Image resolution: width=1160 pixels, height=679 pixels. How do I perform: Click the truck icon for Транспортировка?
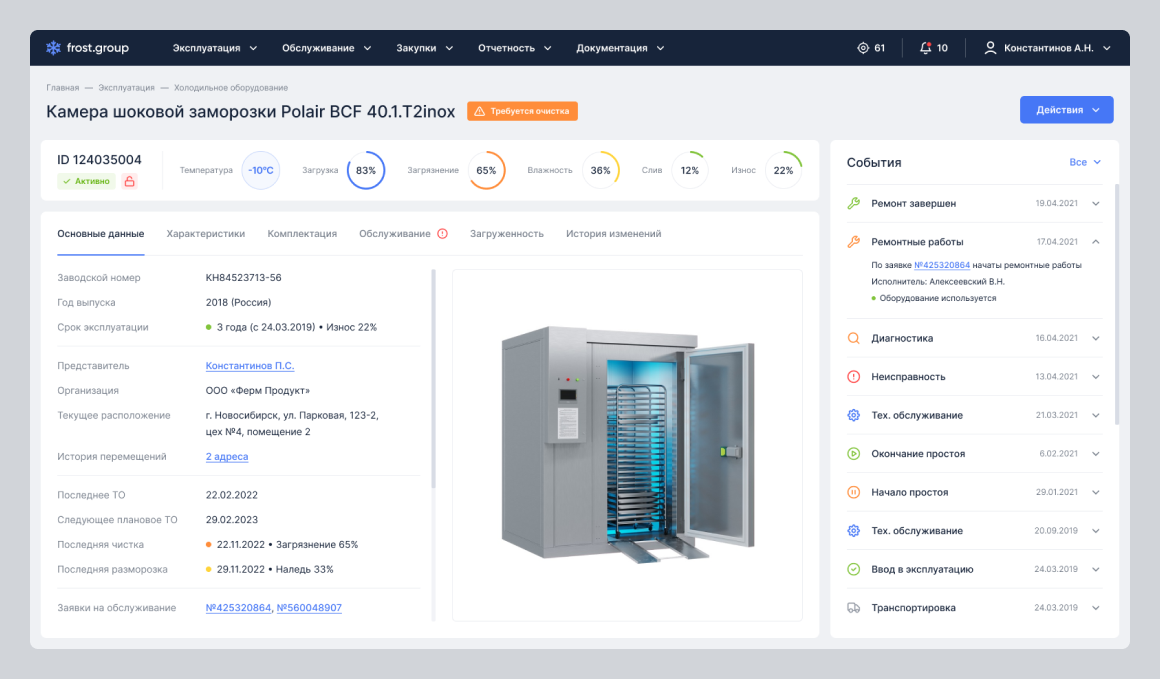pos(854,607)
